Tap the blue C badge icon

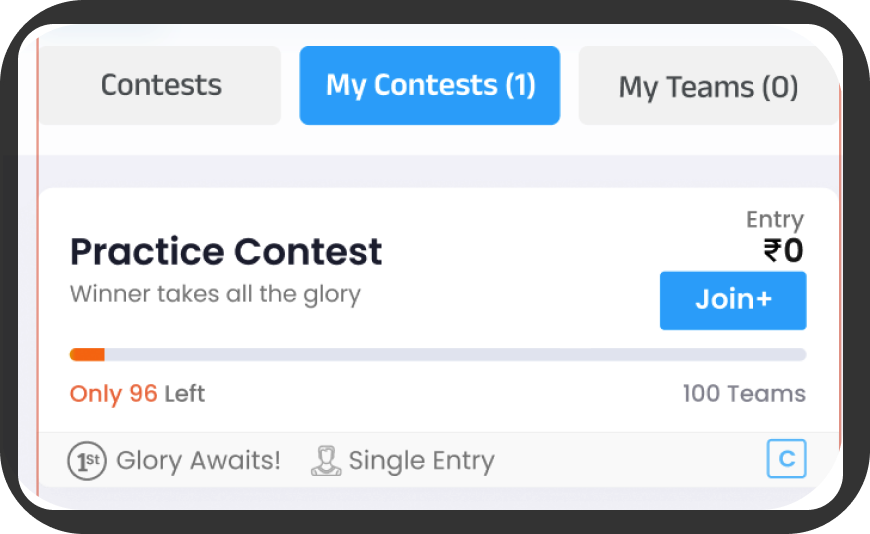click(x=786, y=459)
